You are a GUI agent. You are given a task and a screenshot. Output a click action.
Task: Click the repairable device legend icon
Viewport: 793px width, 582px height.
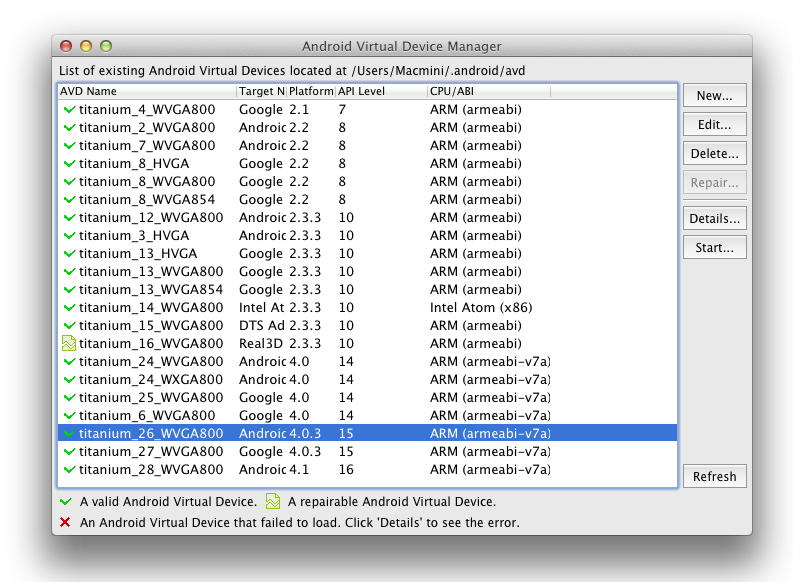coord(273,501)
